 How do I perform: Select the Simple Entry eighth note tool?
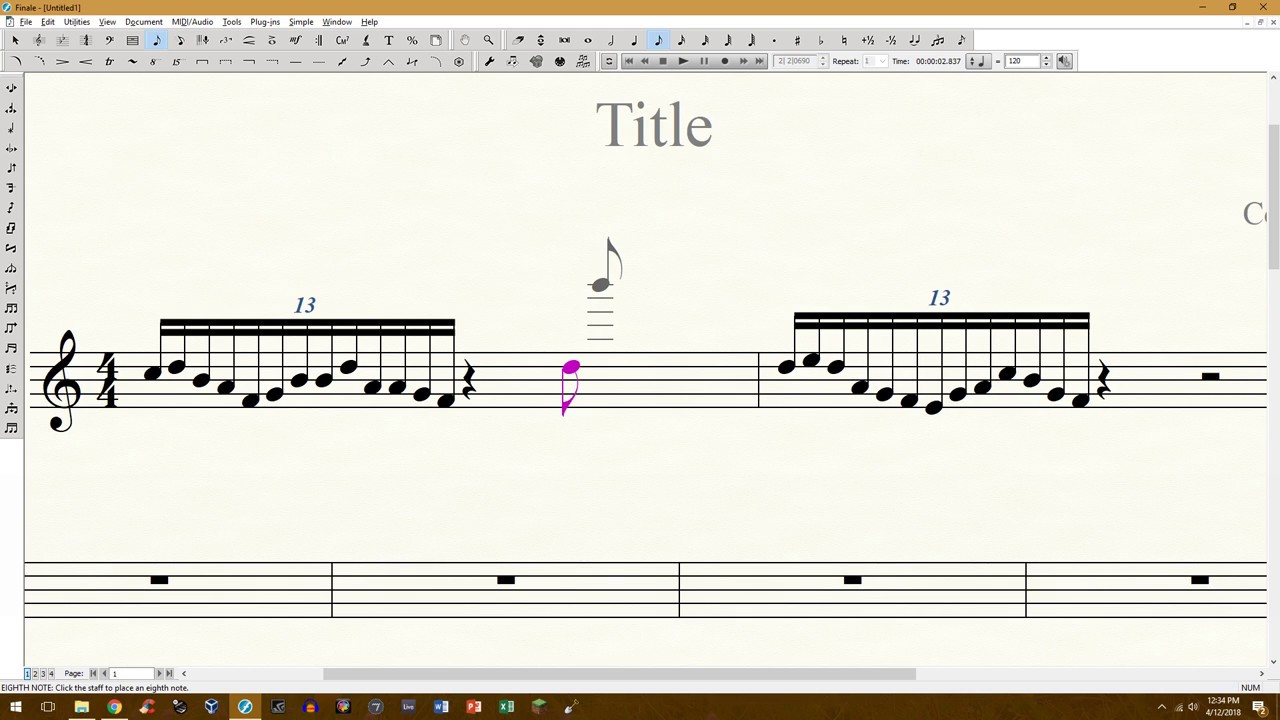[156, 40]
